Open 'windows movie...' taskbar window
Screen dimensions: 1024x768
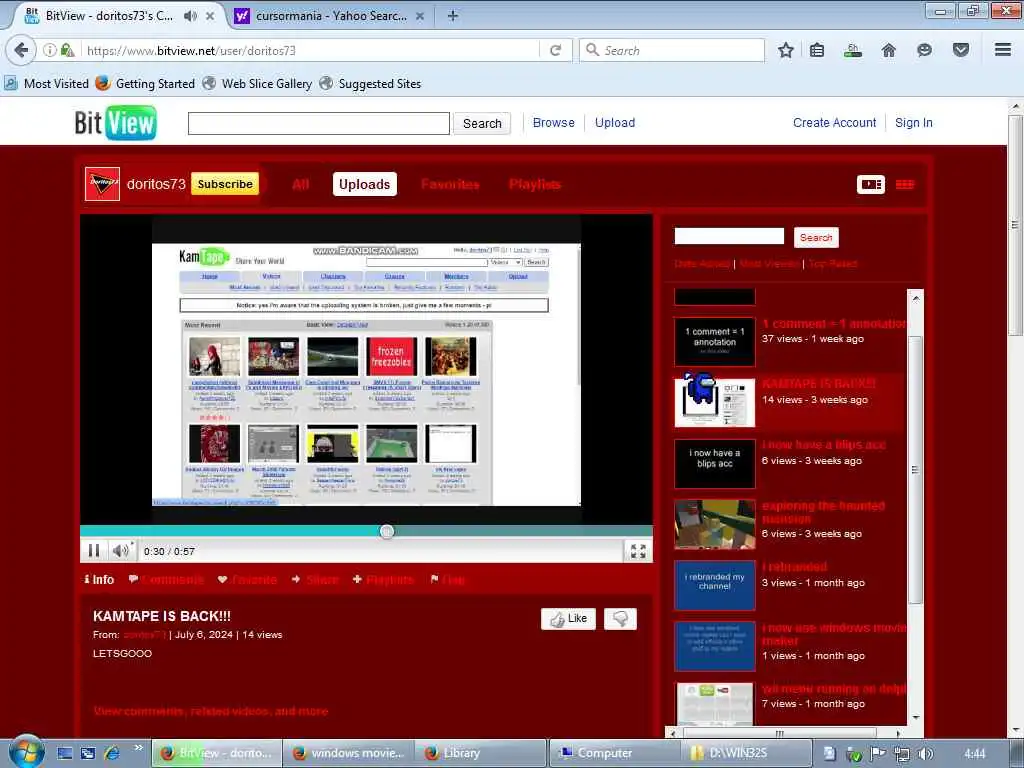click(348, 753)
